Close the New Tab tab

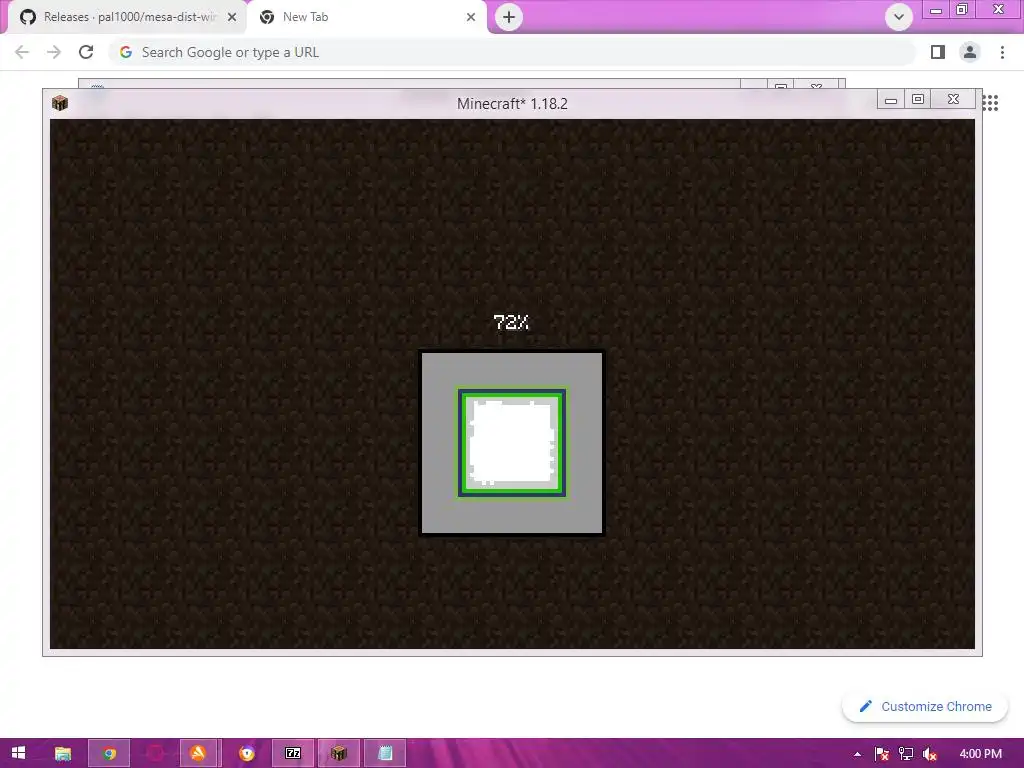(471, 17)
